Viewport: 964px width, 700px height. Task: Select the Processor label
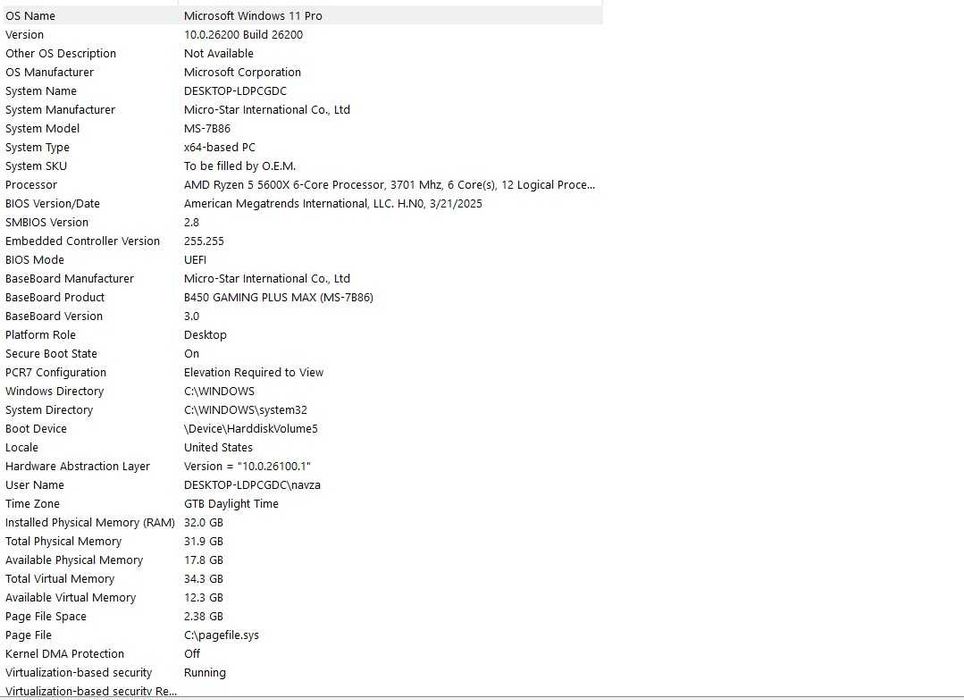31,184
